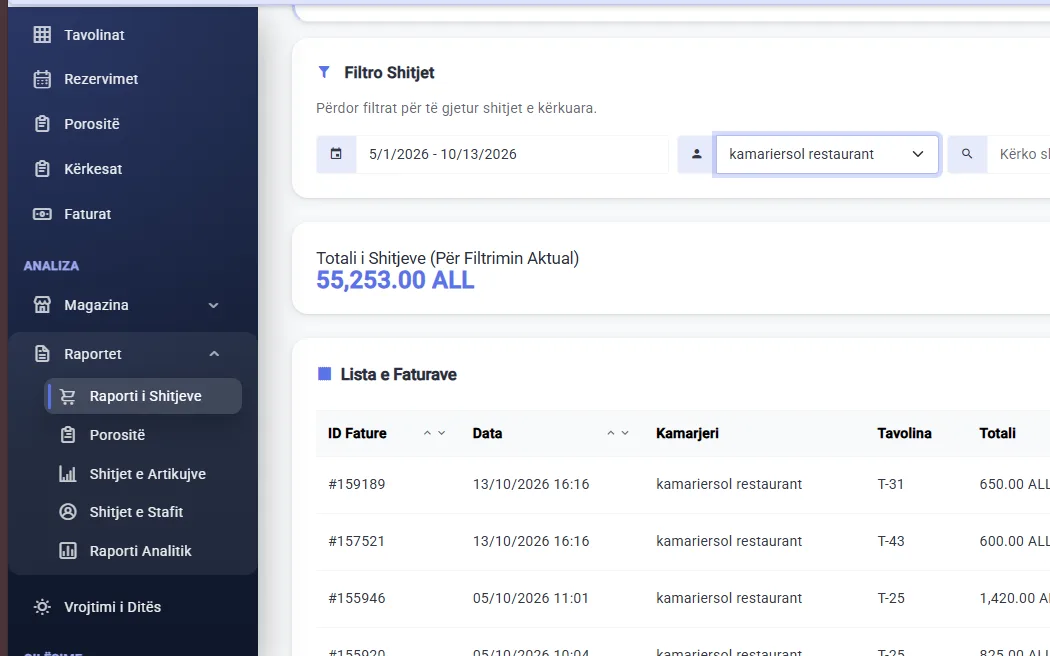Click the Rezervimet calendar icon
Viewport: 1050px width, 656px height.
[42, 79]
